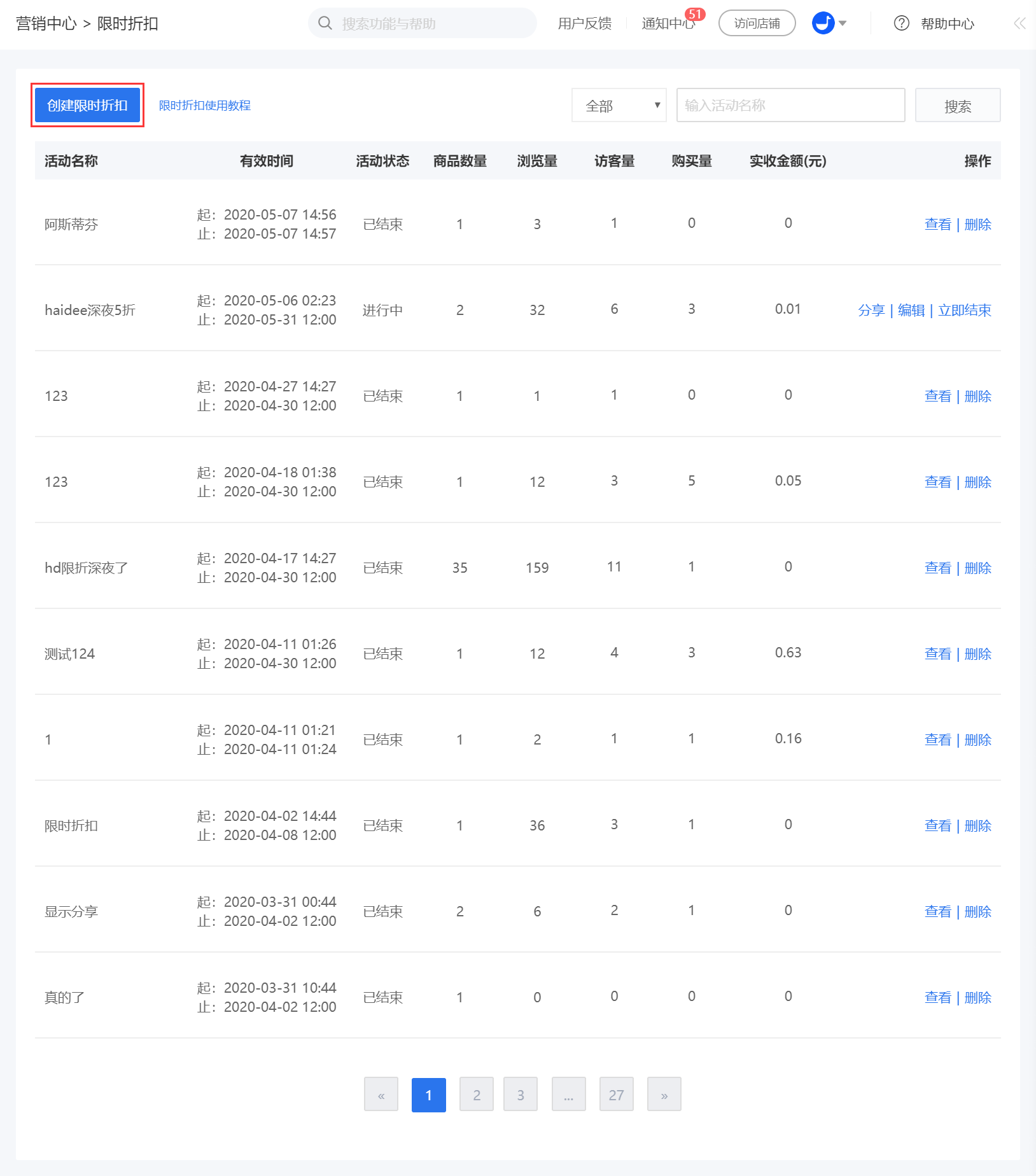
Task: Click the previous page « button
Action: pyautogui.click(x=381, y=1095)
